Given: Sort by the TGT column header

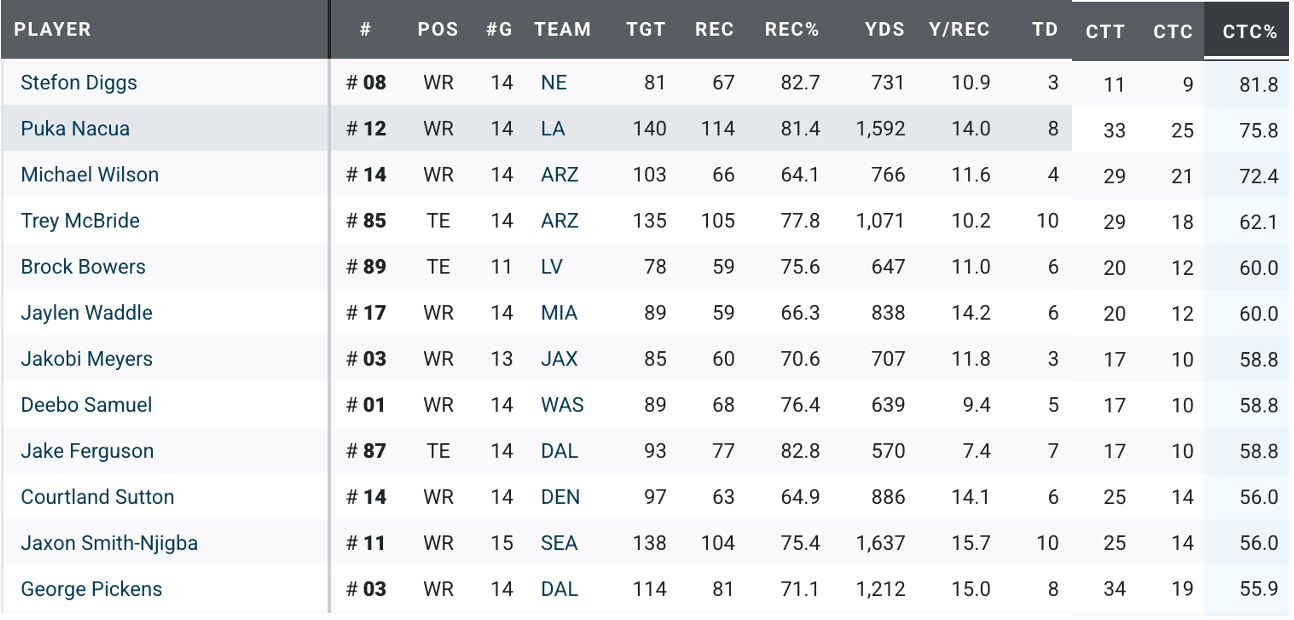Looking at the screenshot, I should tap(645, 30).
